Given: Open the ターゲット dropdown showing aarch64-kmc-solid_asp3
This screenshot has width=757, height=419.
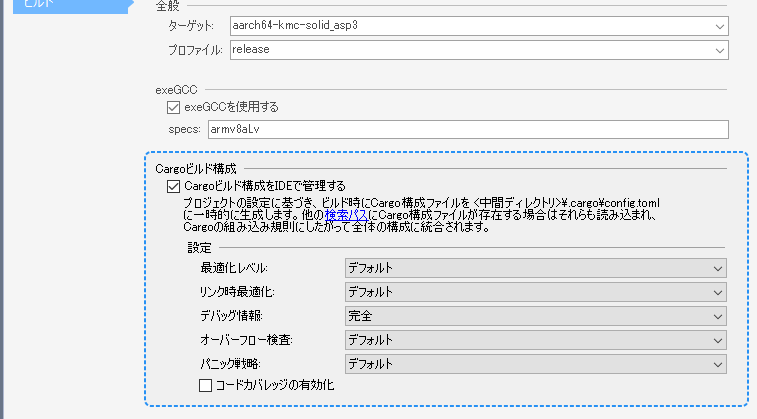Looking at the screenshot, I should (477, 25).
